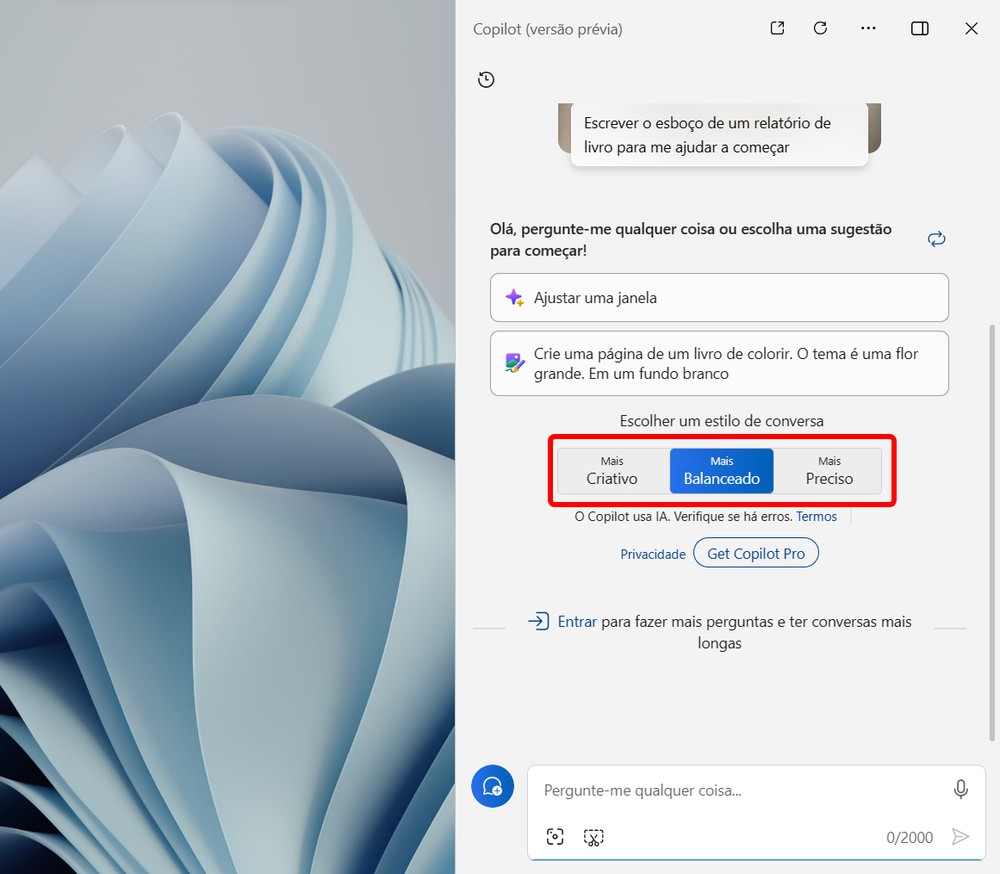Add a screenshot to your message

554,836
